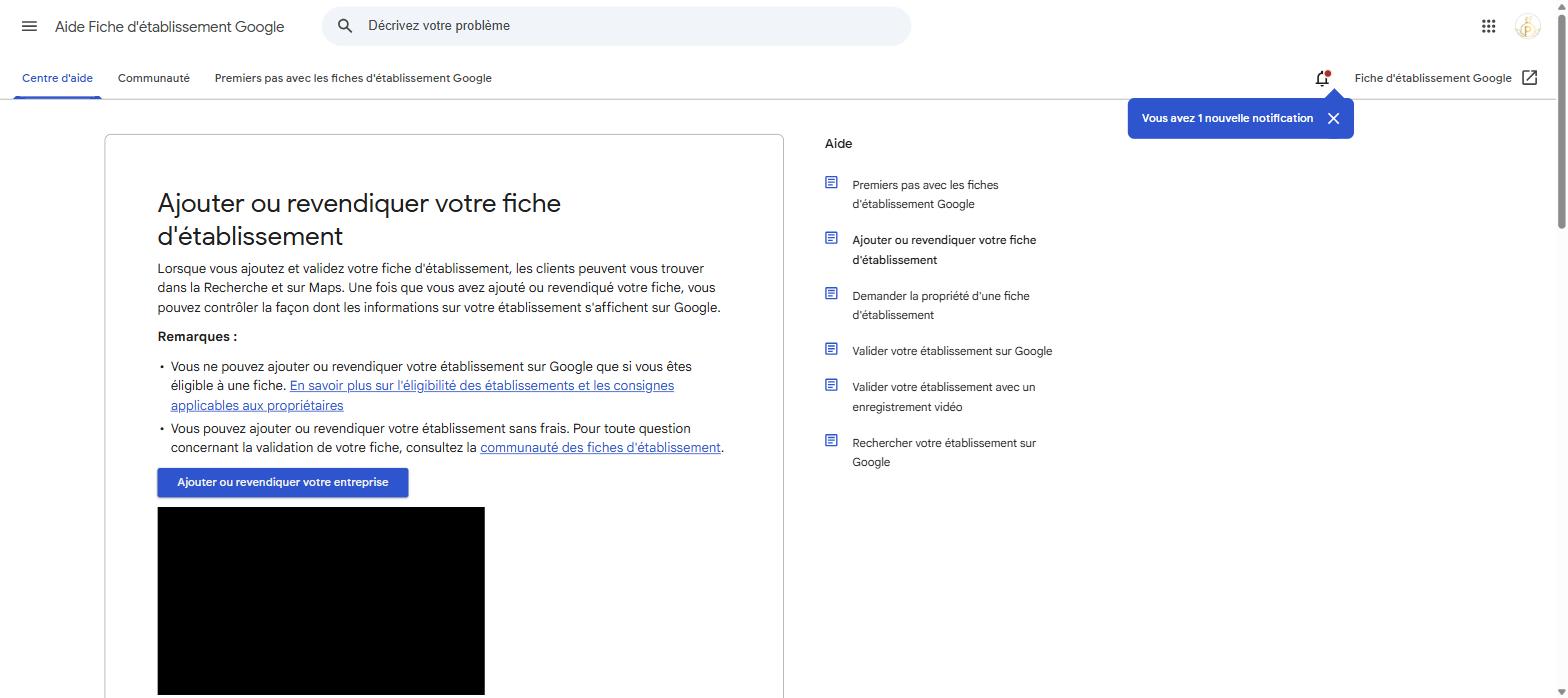
Task: Open communauté des fiches d'établissement link
Action: point(600,447)
